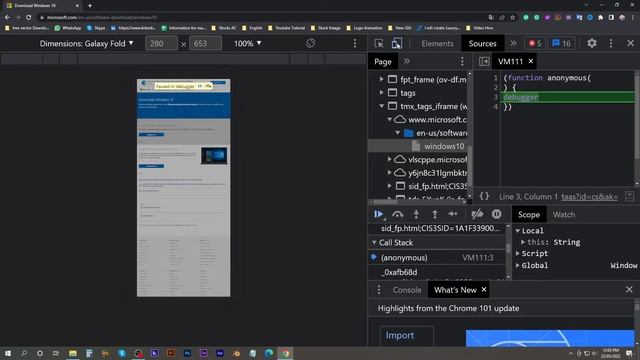
Task: Click the height field showing 653
Action: [205, 43]
